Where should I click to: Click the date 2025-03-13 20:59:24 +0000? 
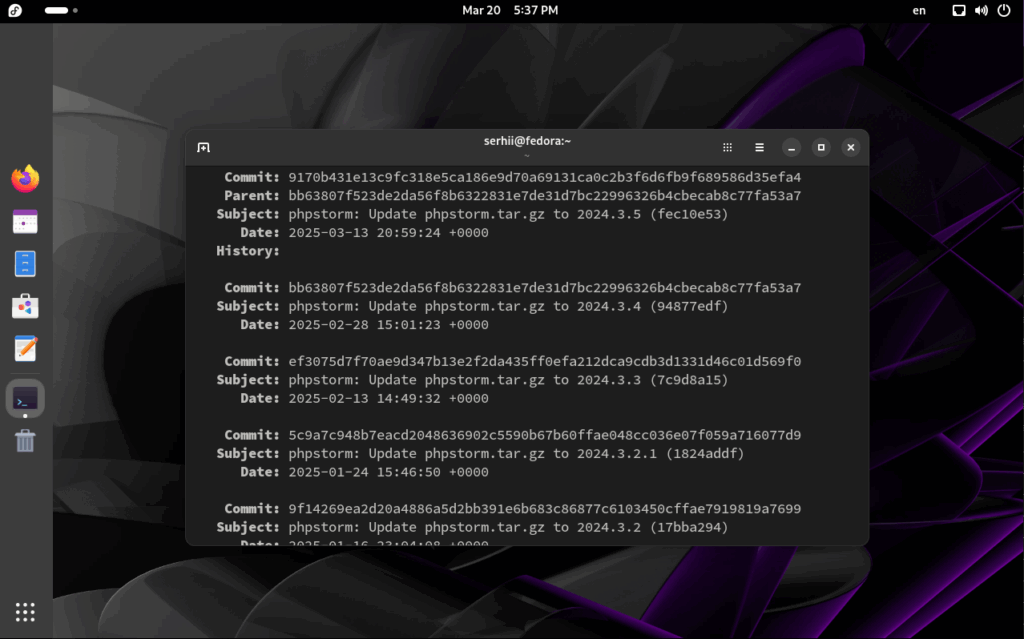tap(389, 233)
